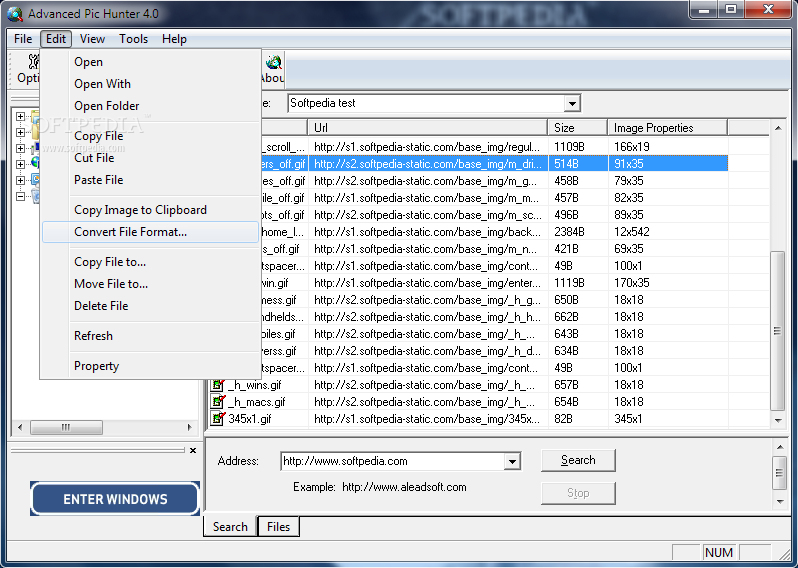The width and height of the screenshot is (798, 568).
Task: Click the file icon beside 345x1.gif
Action: click(x=218, y=418)
